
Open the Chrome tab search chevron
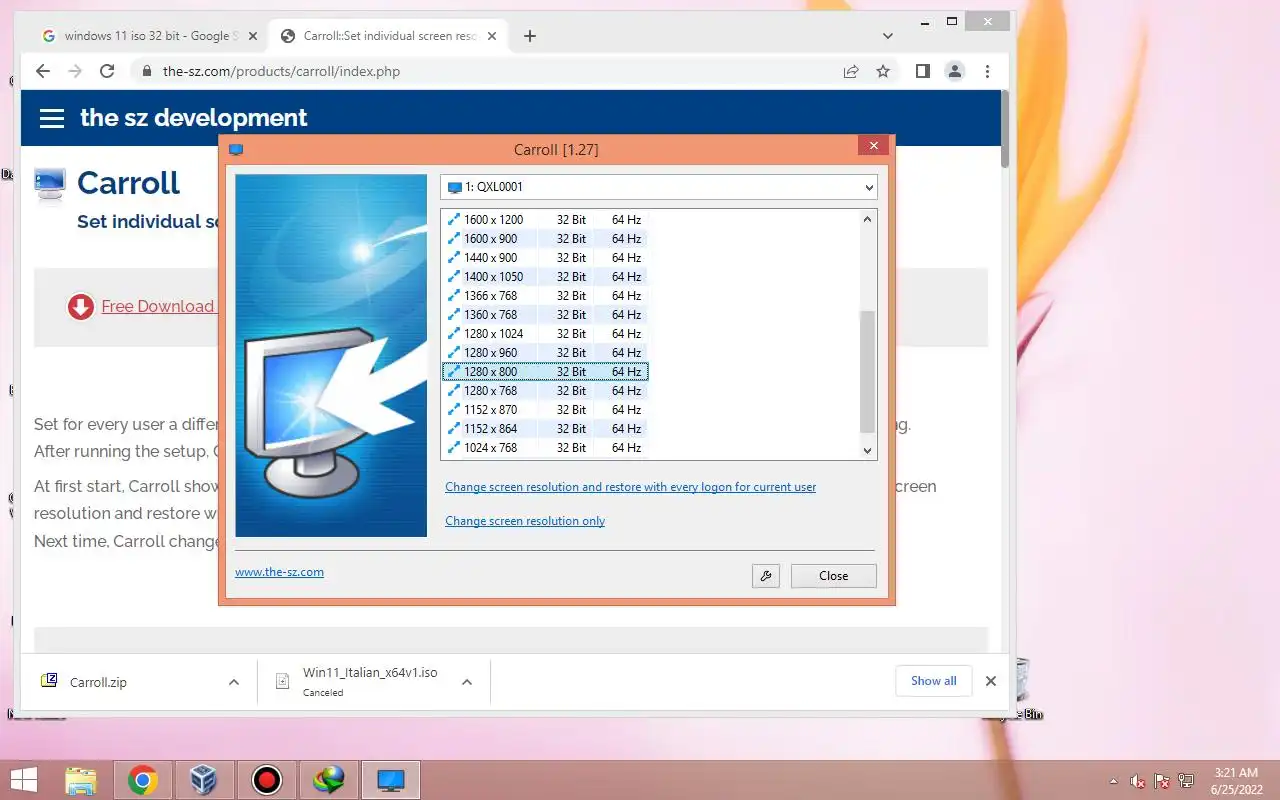click(888, 36)
